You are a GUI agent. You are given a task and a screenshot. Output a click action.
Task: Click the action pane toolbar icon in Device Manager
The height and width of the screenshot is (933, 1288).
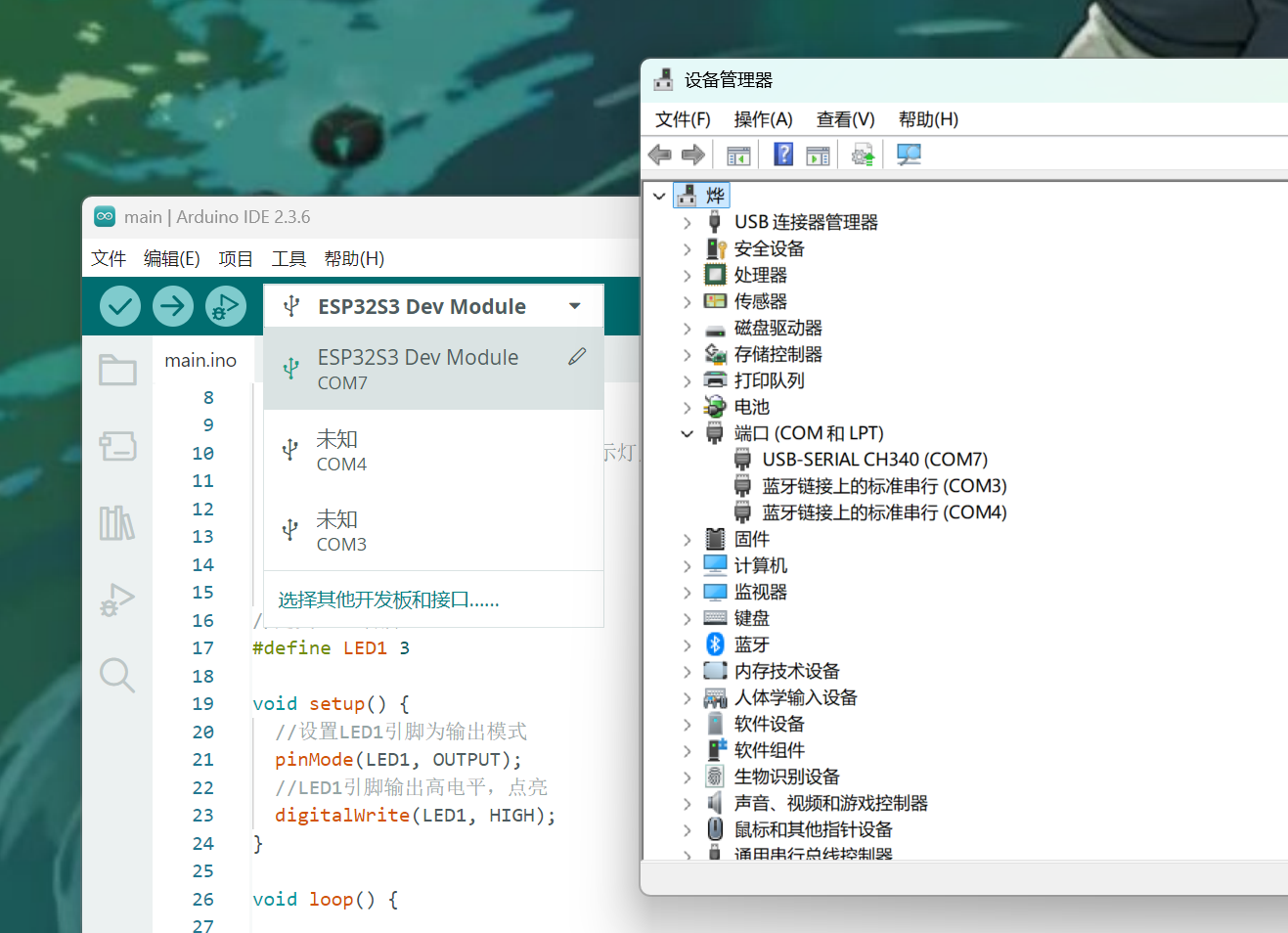(x=819, y=155)
